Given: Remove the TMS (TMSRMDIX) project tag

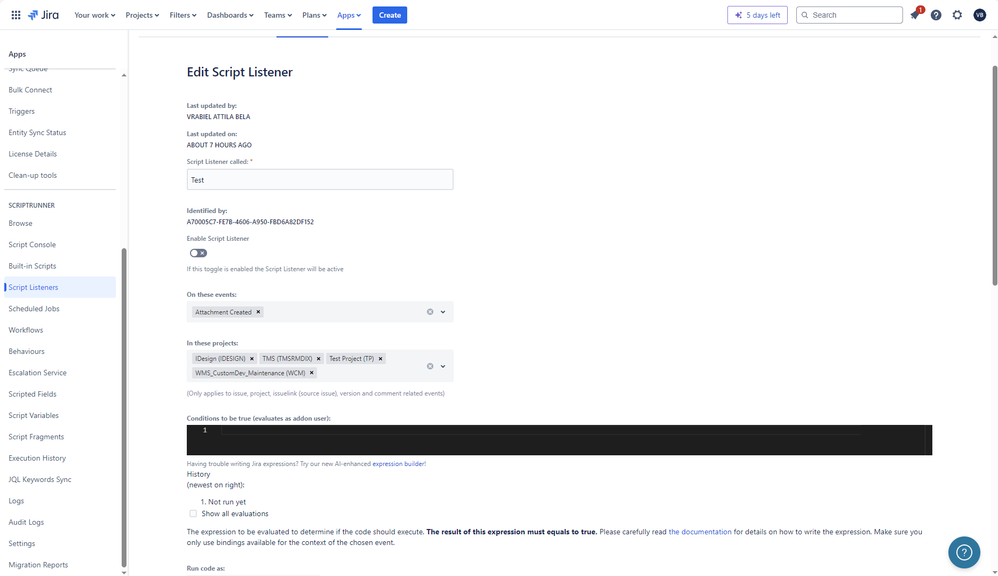Looking at the screenshot, I should 318,358.
